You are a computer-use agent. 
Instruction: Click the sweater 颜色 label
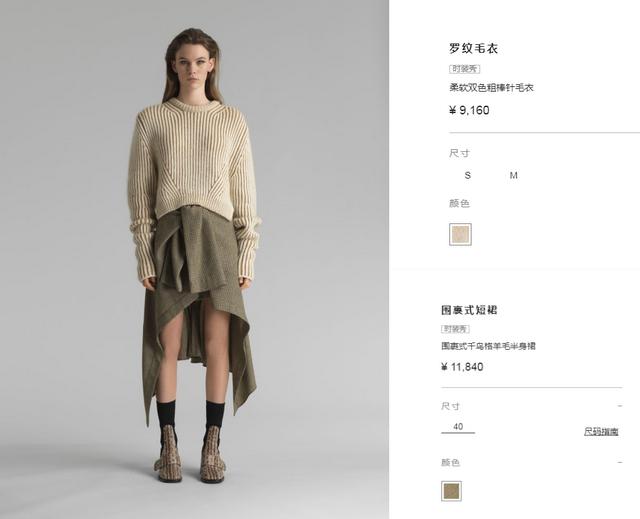pyautogui.click(x=460, y=203)
